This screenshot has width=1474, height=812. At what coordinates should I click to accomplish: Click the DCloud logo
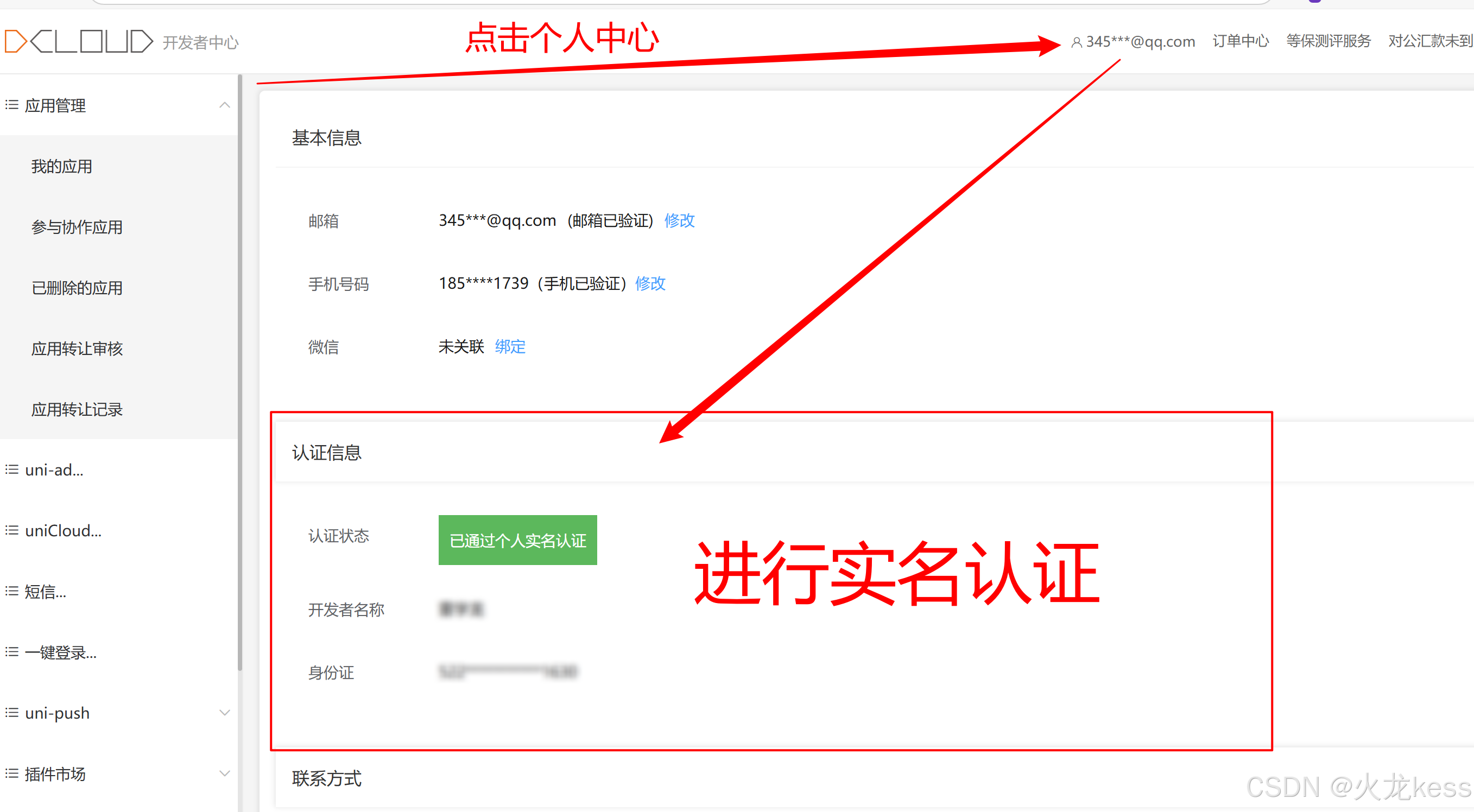(x=79, y=41)
